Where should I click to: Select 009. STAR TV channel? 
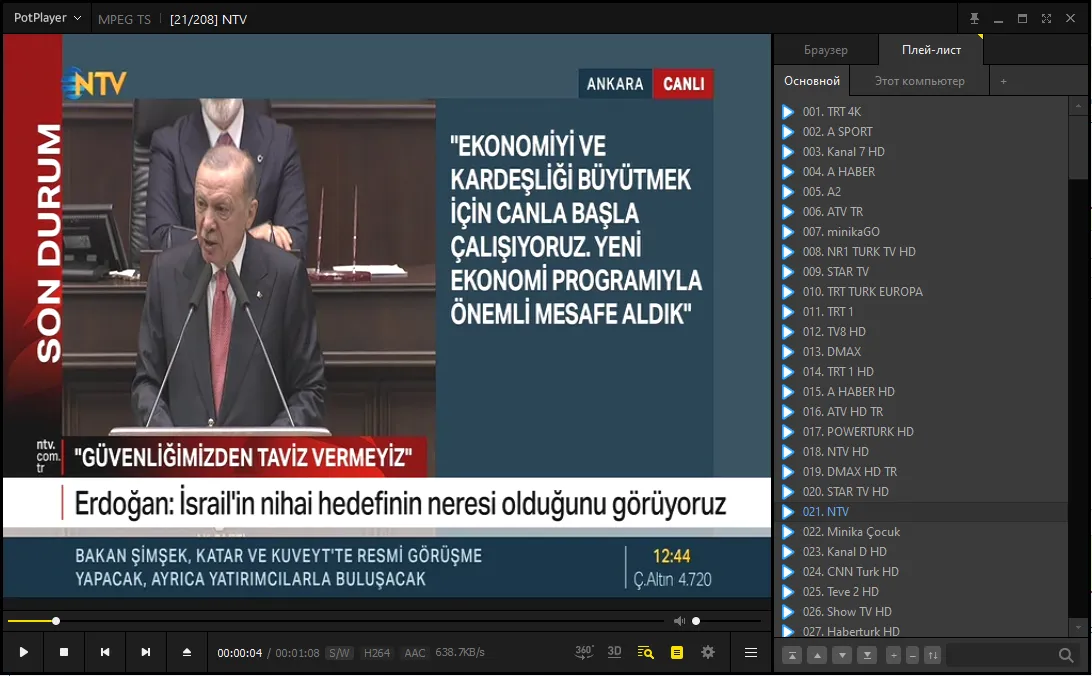click(836, 272)
